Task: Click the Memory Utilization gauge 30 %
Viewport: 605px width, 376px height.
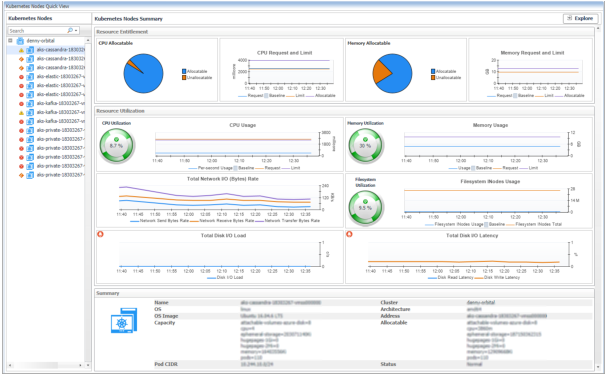Action: click(x=365, y=146)
